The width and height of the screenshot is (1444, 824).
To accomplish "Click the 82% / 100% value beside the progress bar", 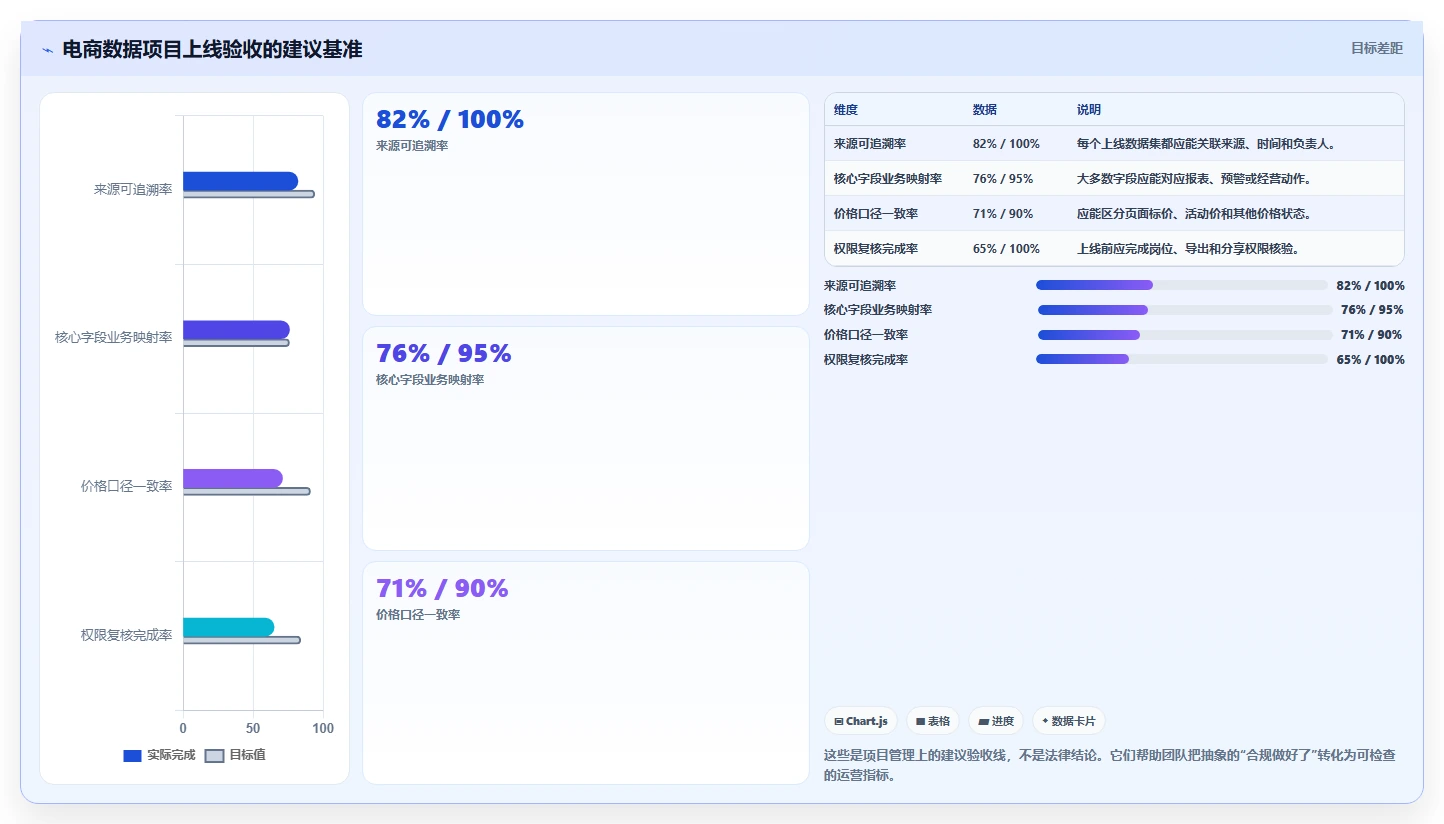I will [x=1370, y=286].
